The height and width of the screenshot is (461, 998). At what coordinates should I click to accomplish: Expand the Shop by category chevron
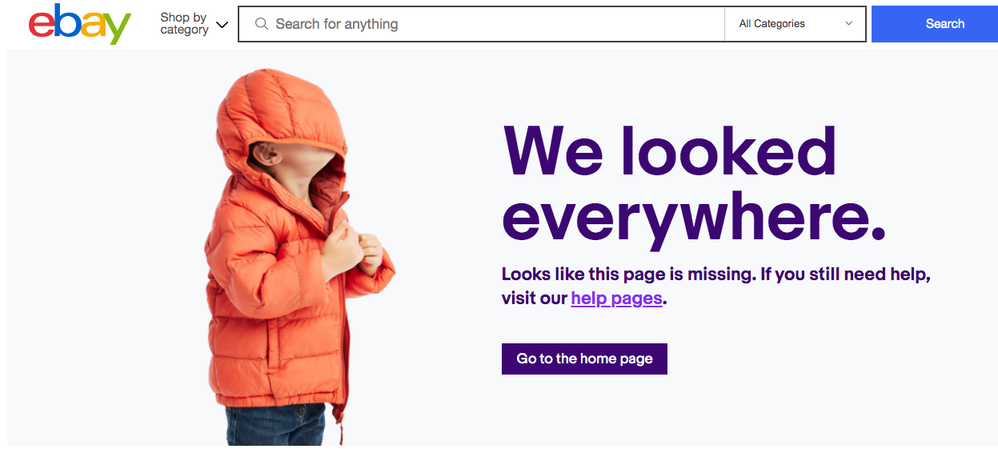pos(222,24)
